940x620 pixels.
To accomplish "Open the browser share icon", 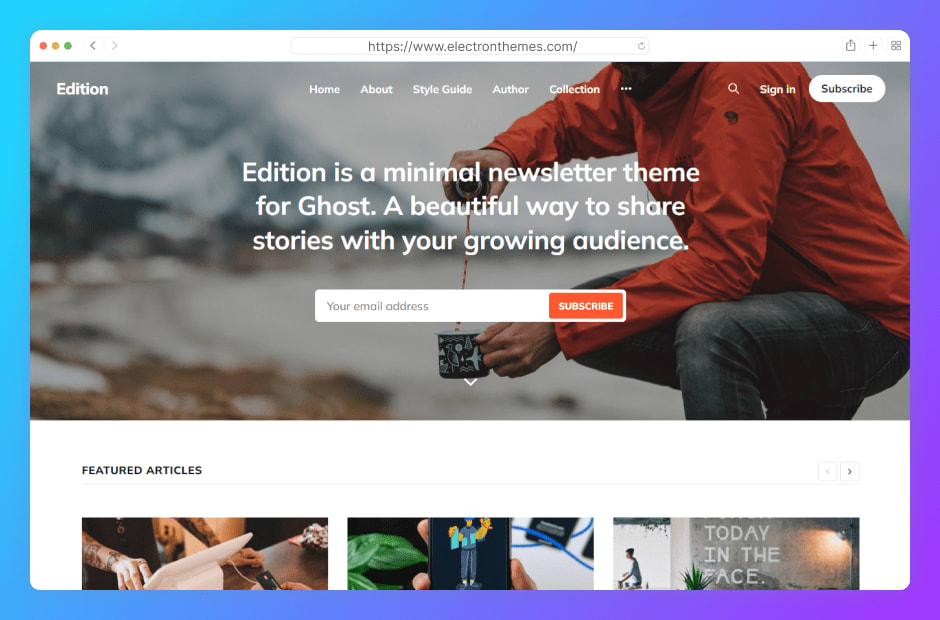I will [x=850, y=46].
